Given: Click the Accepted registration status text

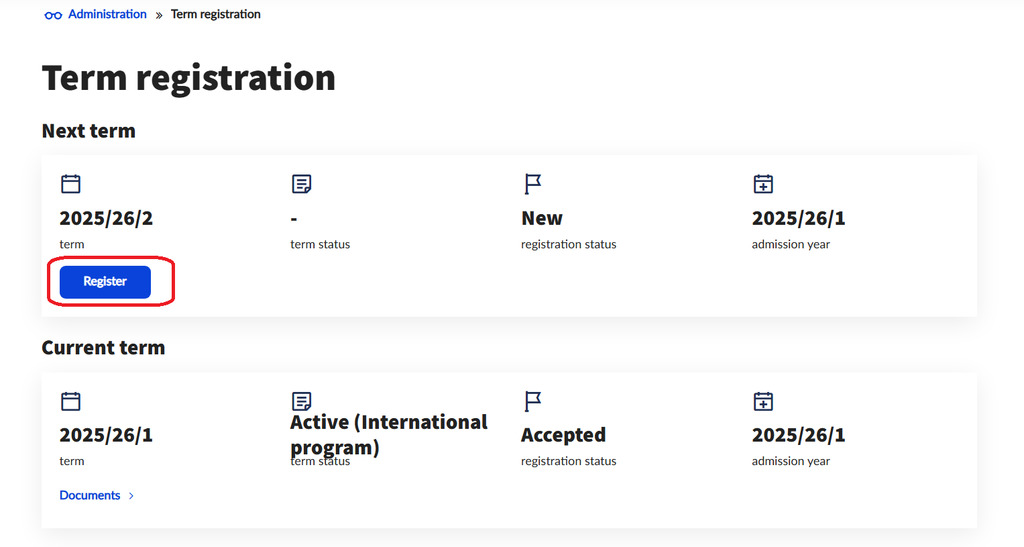Looking at the screenshot, I should coord(563,435).
